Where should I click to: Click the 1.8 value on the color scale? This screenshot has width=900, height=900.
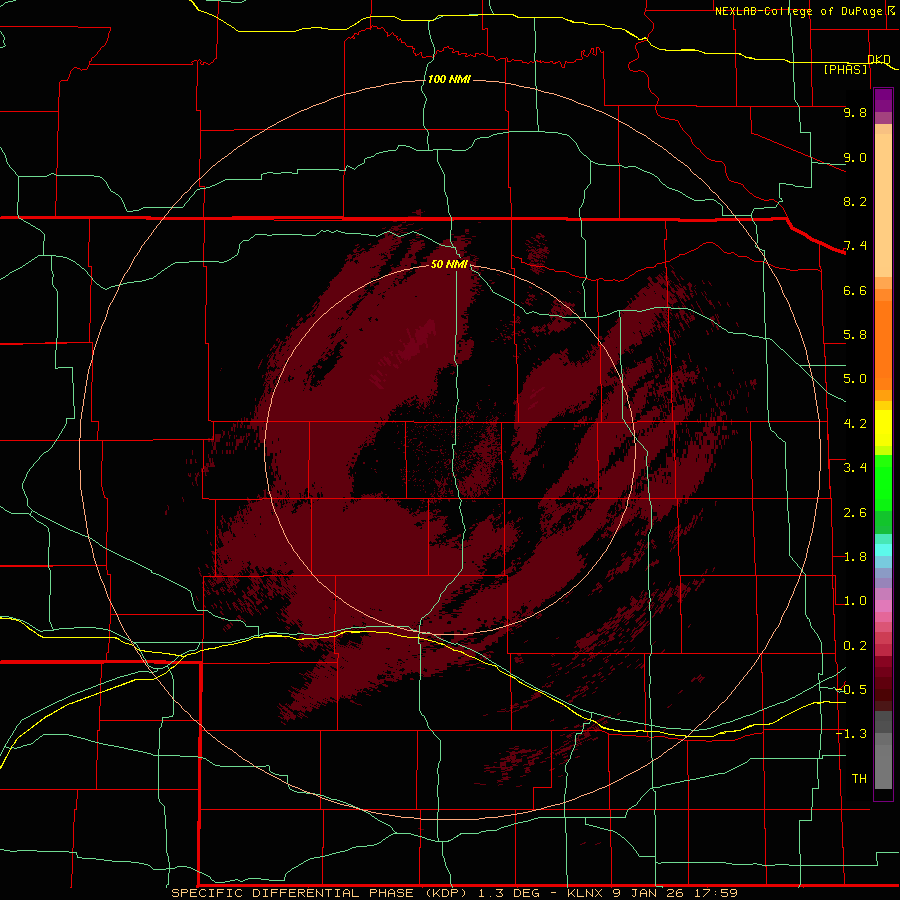tap(855, 557)
